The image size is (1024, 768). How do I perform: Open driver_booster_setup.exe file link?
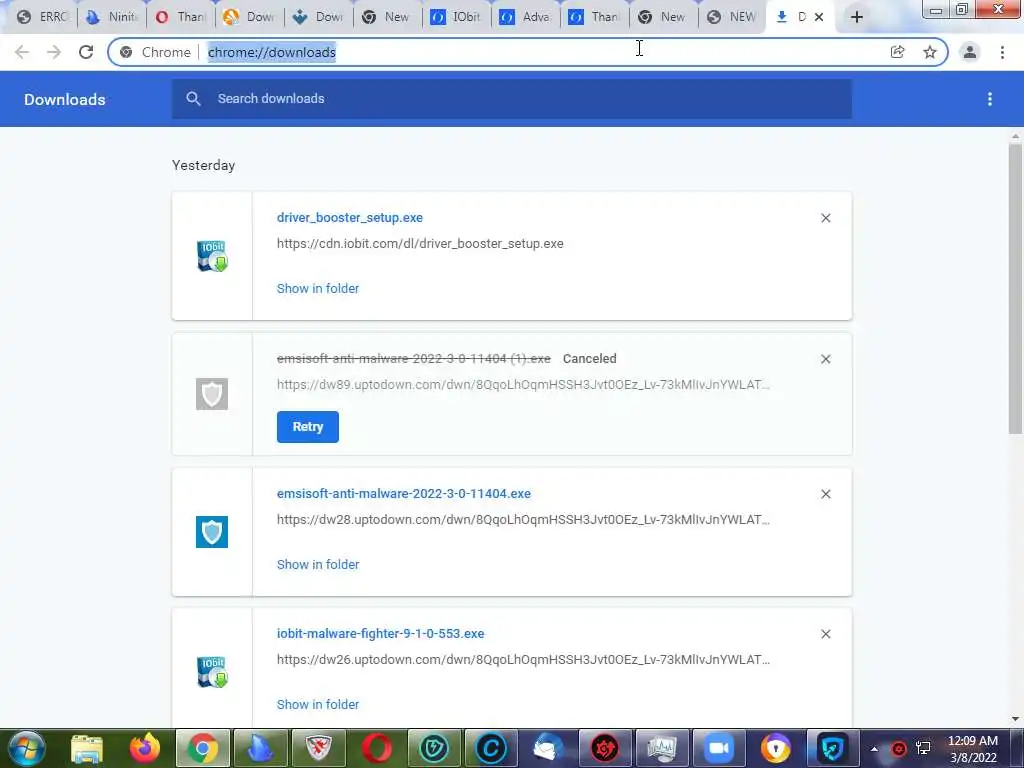(349, 217)
